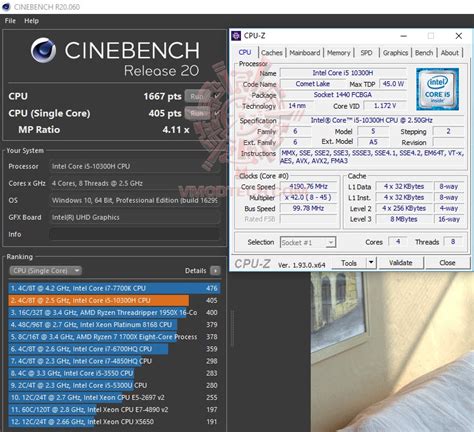Switch to the Caches tab in CPU-Z
This screenshot has width=474, height=432.
click(272, 53)
